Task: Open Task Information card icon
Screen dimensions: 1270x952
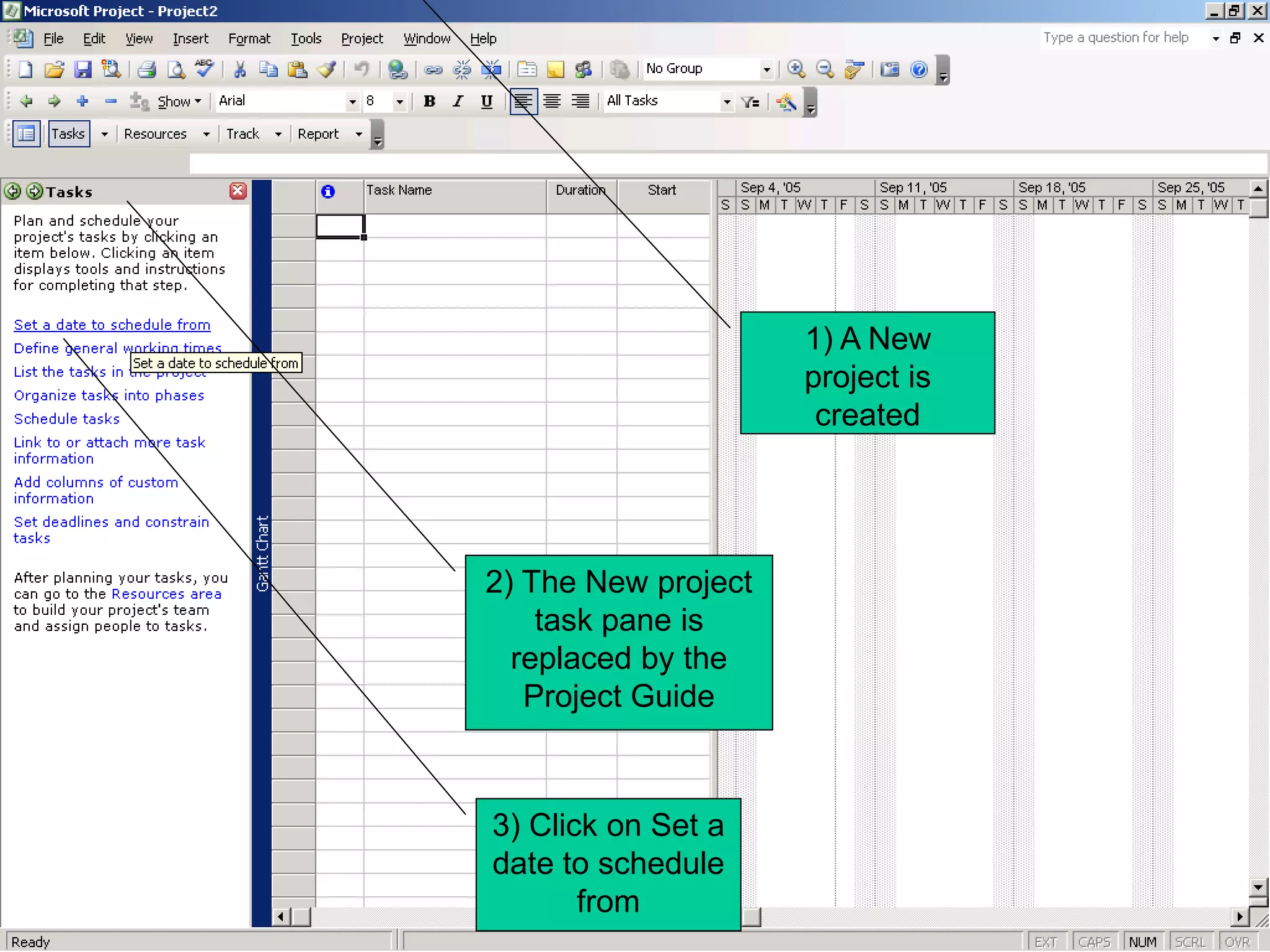Action: click(527, 69)
